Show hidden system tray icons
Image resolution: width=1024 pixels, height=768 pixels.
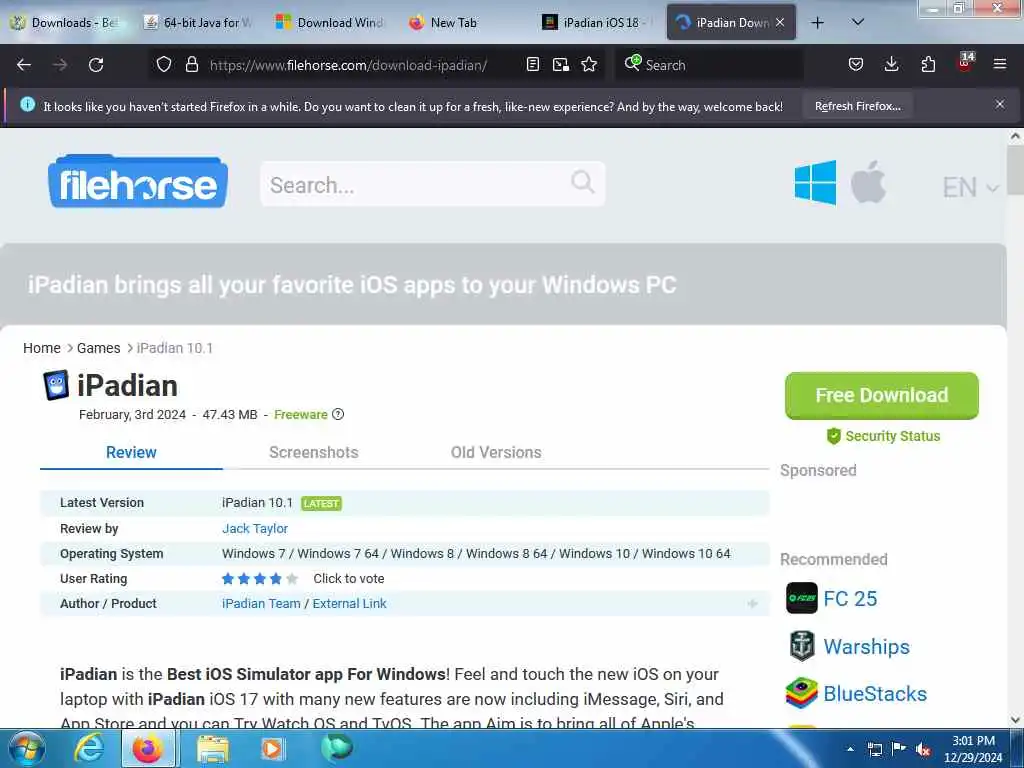pyautogui.click(x=850, y=749)
